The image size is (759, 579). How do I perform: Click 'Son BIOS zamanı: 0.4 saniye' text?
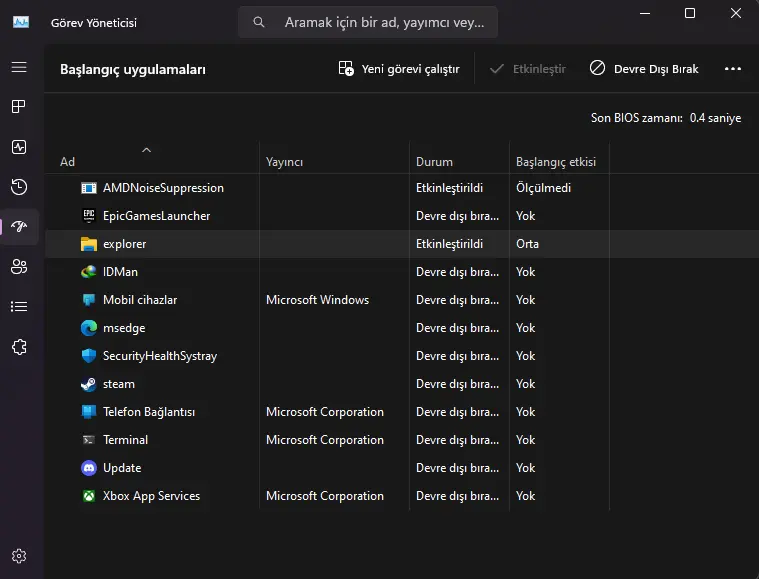666,118
